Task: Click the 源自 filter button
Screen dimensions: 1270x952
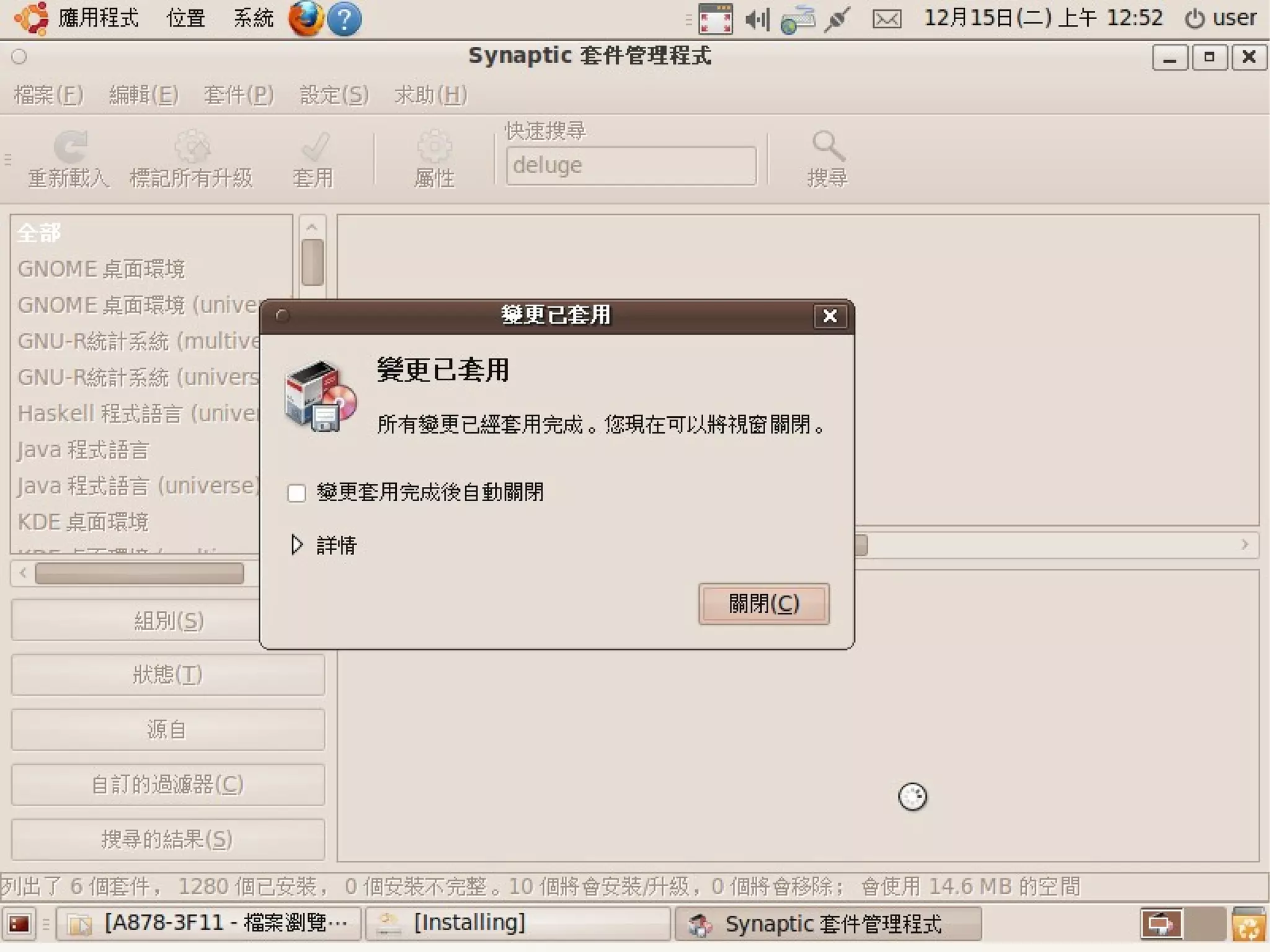Action: click(168, 729)
